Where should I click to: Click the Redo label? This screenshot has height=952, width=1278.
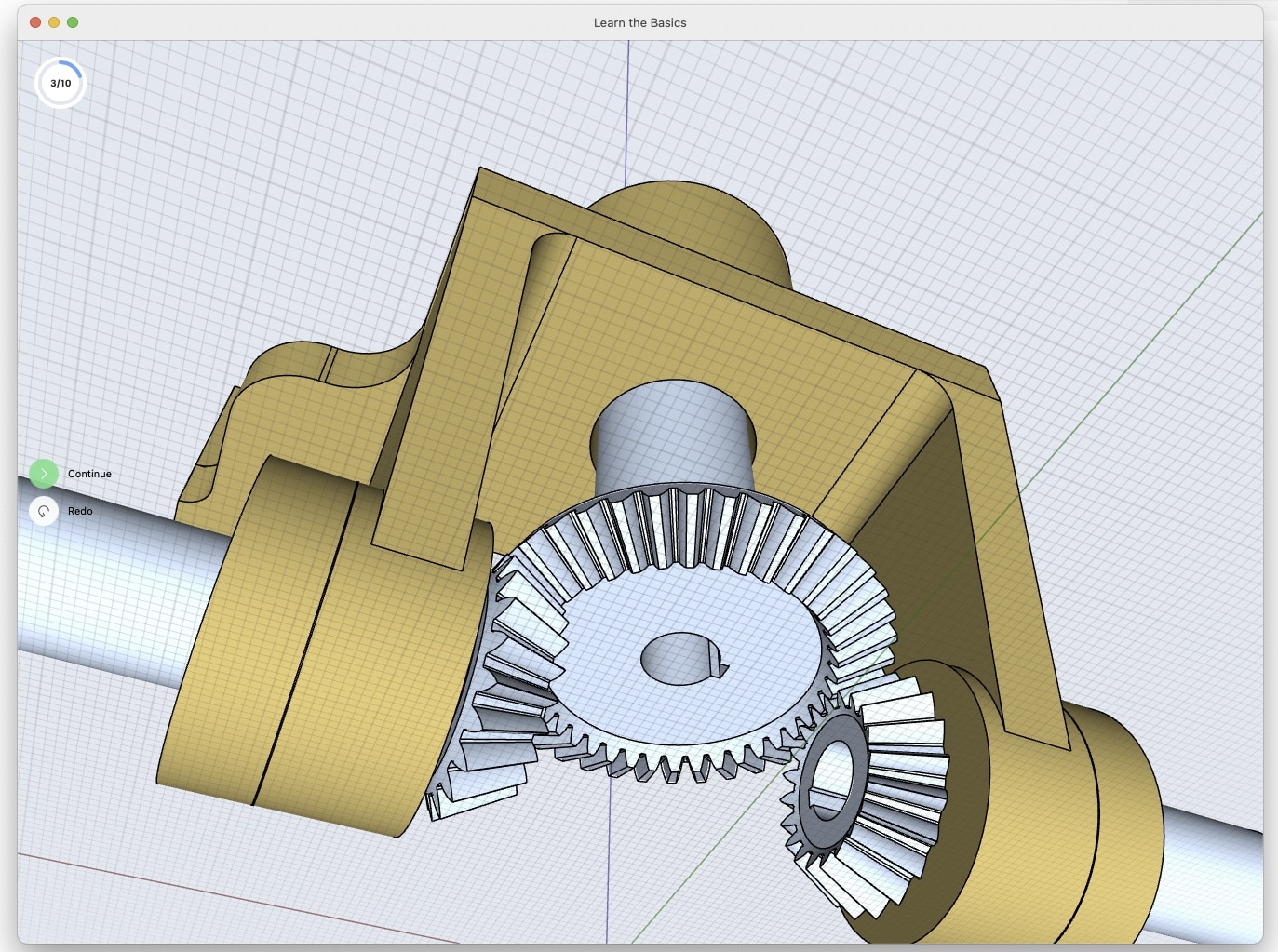point(80,511)
